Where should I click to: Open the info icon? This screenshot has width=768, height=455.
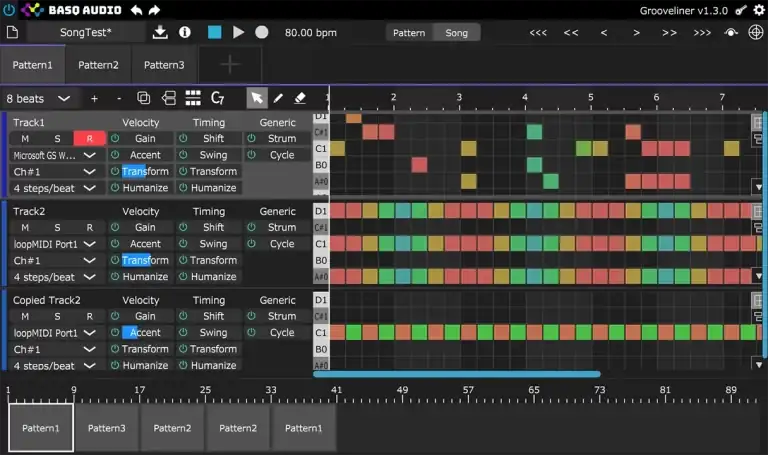[x=185, y=32]
